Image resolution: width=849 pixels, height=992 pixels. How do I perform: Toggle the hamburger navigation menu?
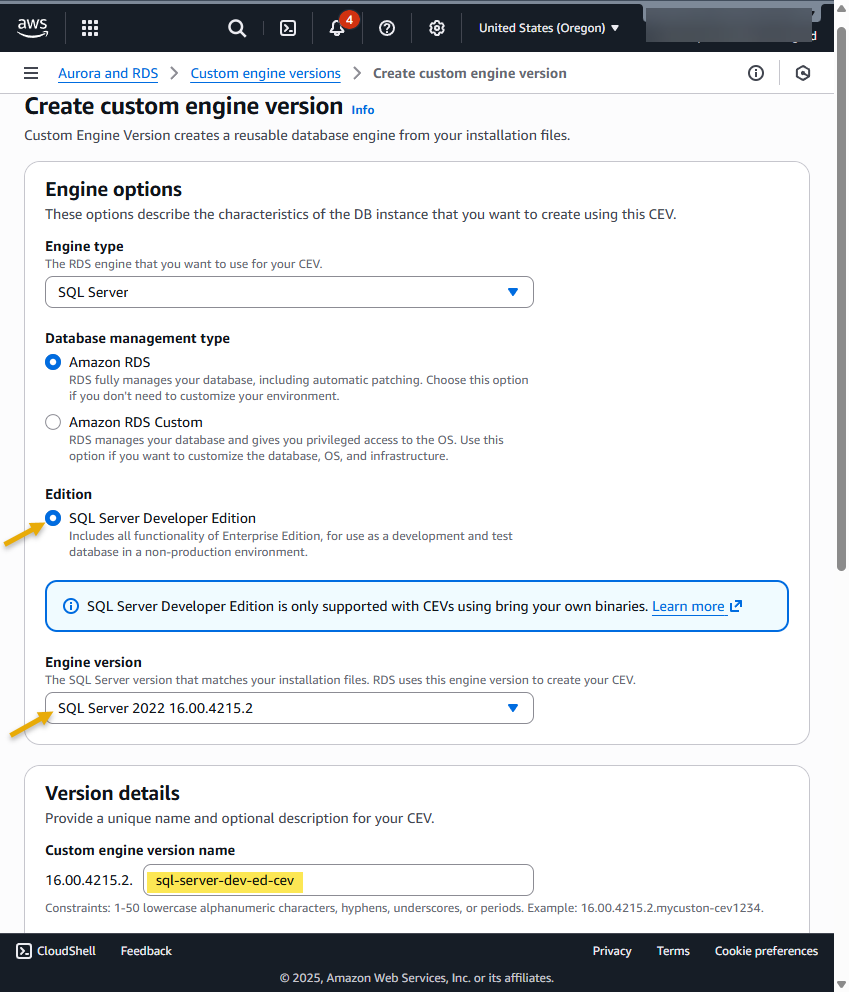click(x=31, y=73)
